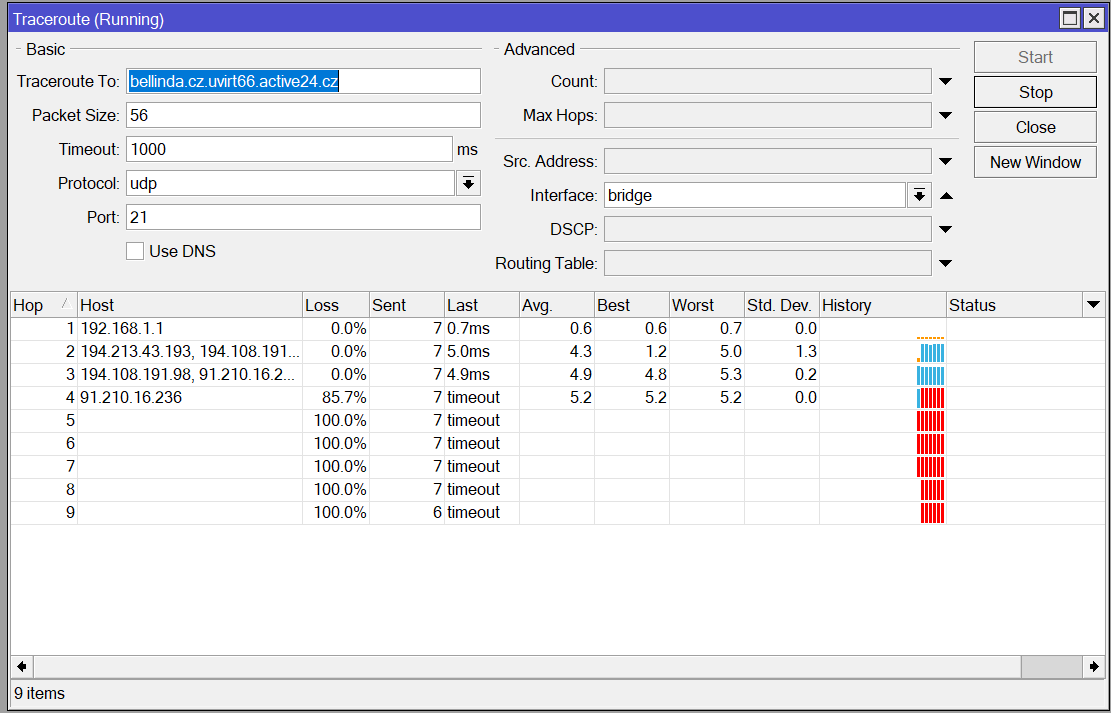Enable the Use DNS checkbox
This screenshot has height=713, width=1111.
135,250
